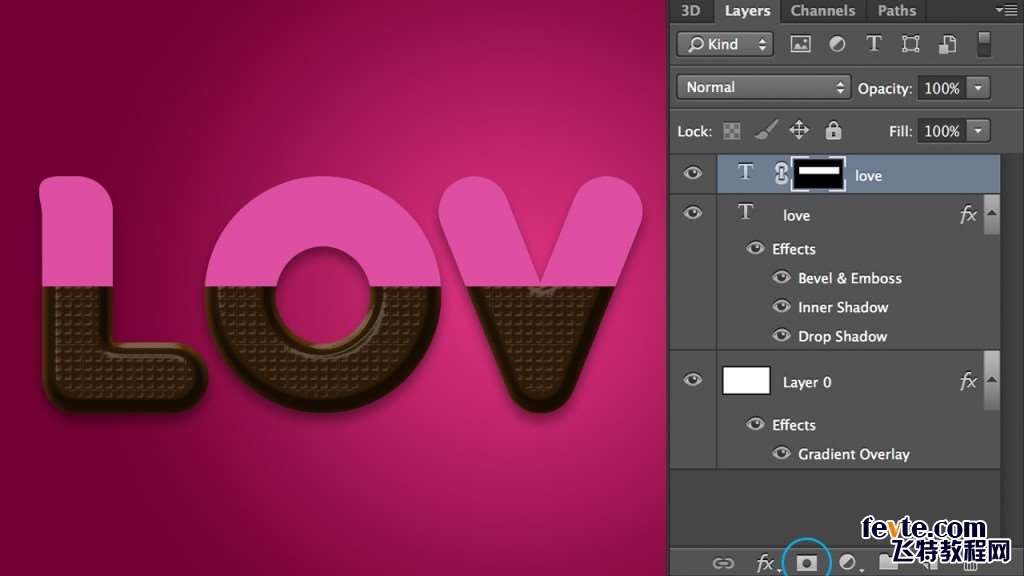This screenshot has height=576, width=1024.
Task: Select the masked love layer name
Action: coord(869,176)
